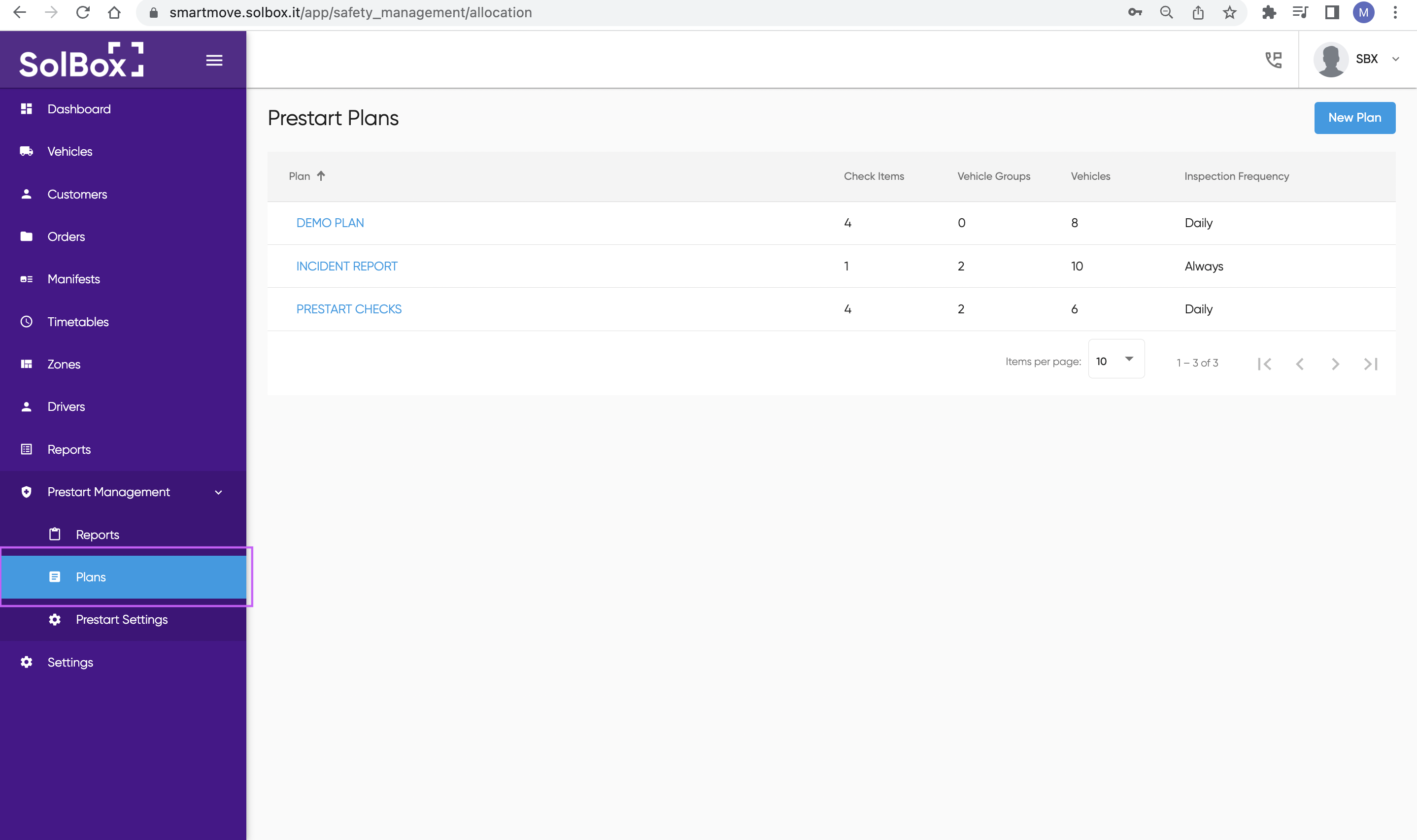Expand the SBX user dropdown chevron
The image size is (1417, 840).
(x=1395, y=59)
